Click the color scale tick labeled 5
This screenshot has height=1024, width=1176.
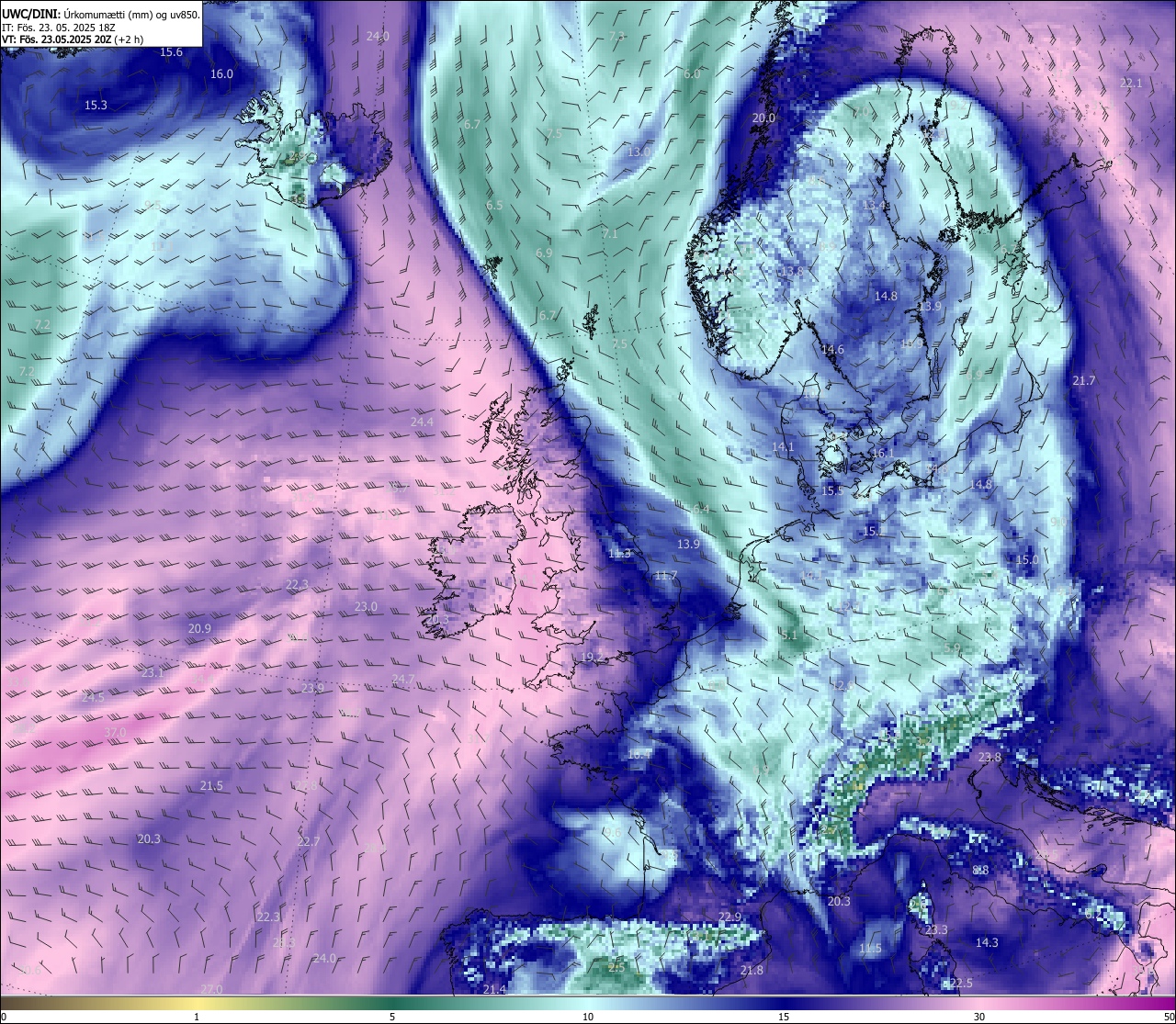(x=392, y=1017)
